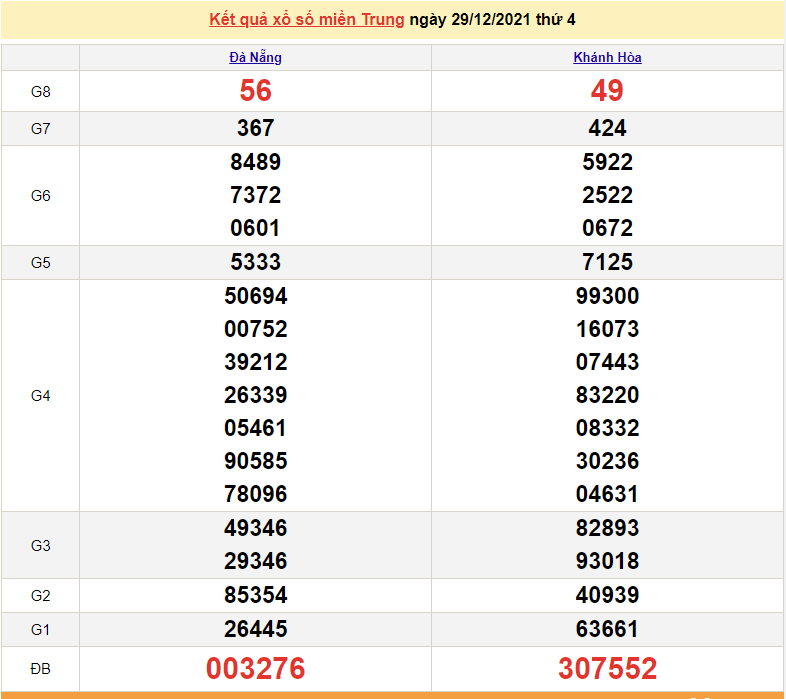The image size is (786, 699).
Task: Select the G5 number 5333
Action: pos(255,262)
